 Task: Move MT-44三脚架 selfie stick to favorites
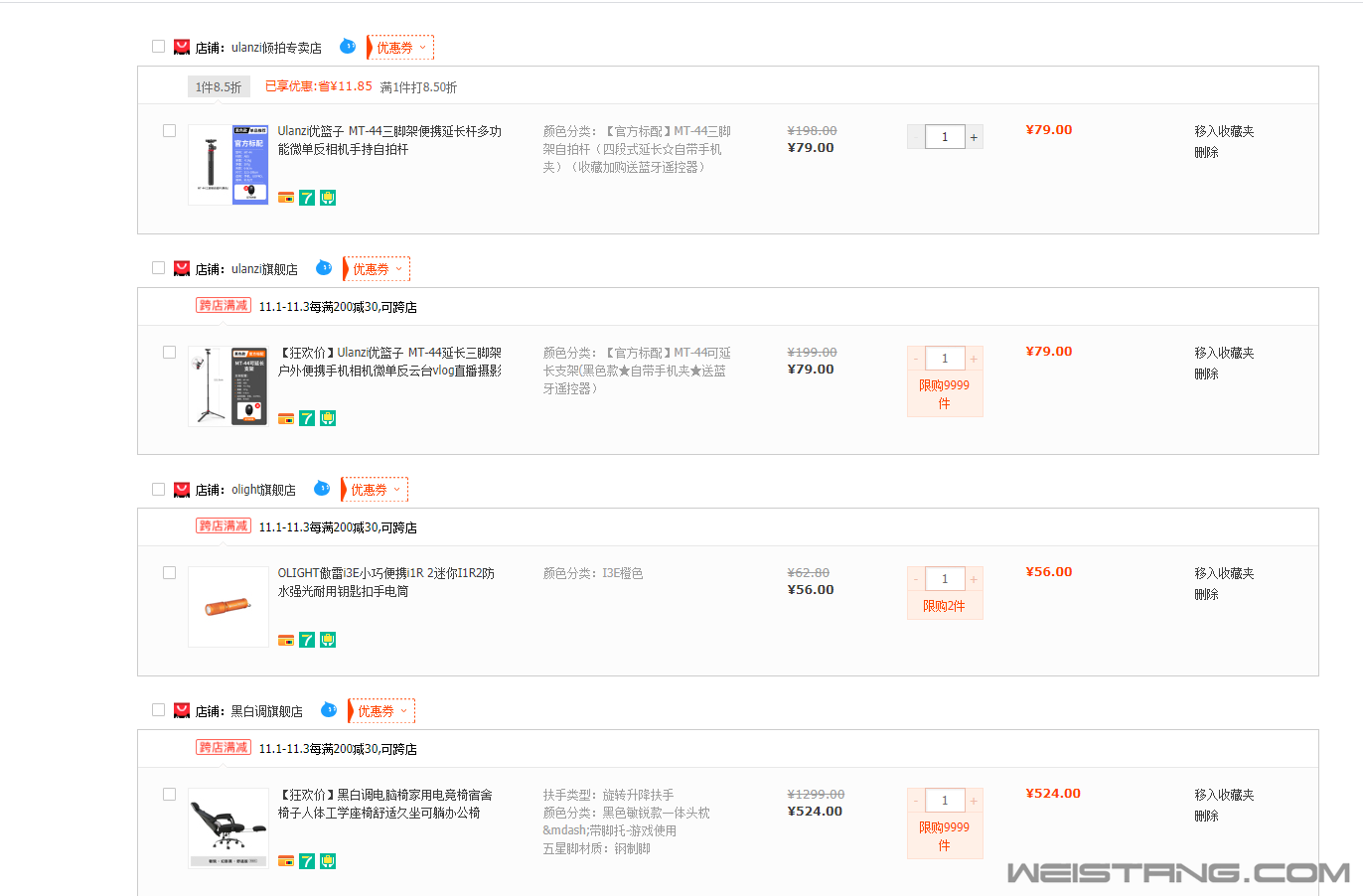point(1224,131)
